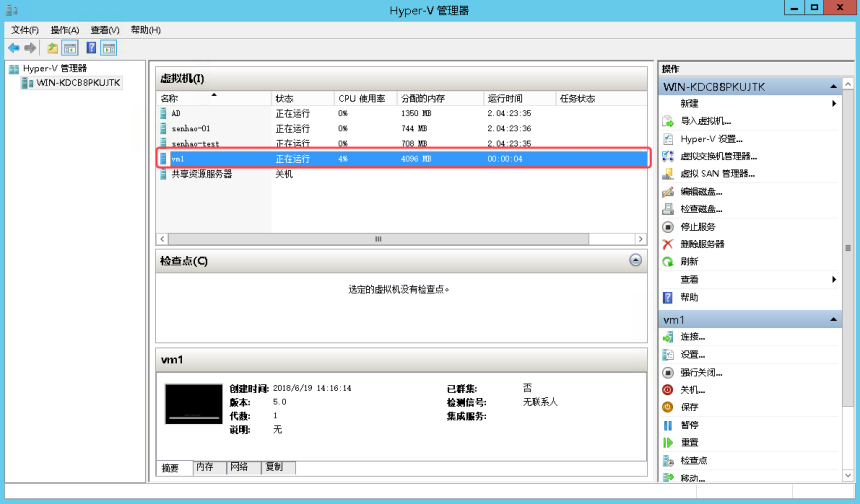Collapse the vm1 actions section
The height and width of the screenshot is (504, 860).
pyautogui.click(x=833, y=320)
